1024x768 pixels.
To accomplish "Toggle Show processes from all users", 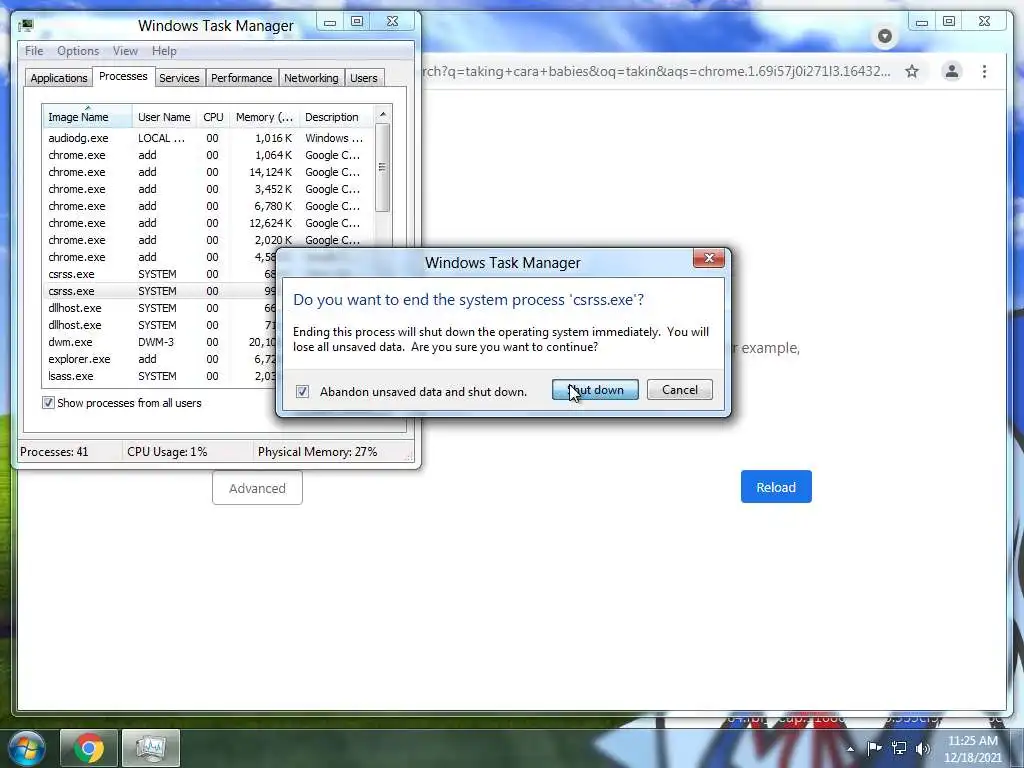I will coord(48,403).
